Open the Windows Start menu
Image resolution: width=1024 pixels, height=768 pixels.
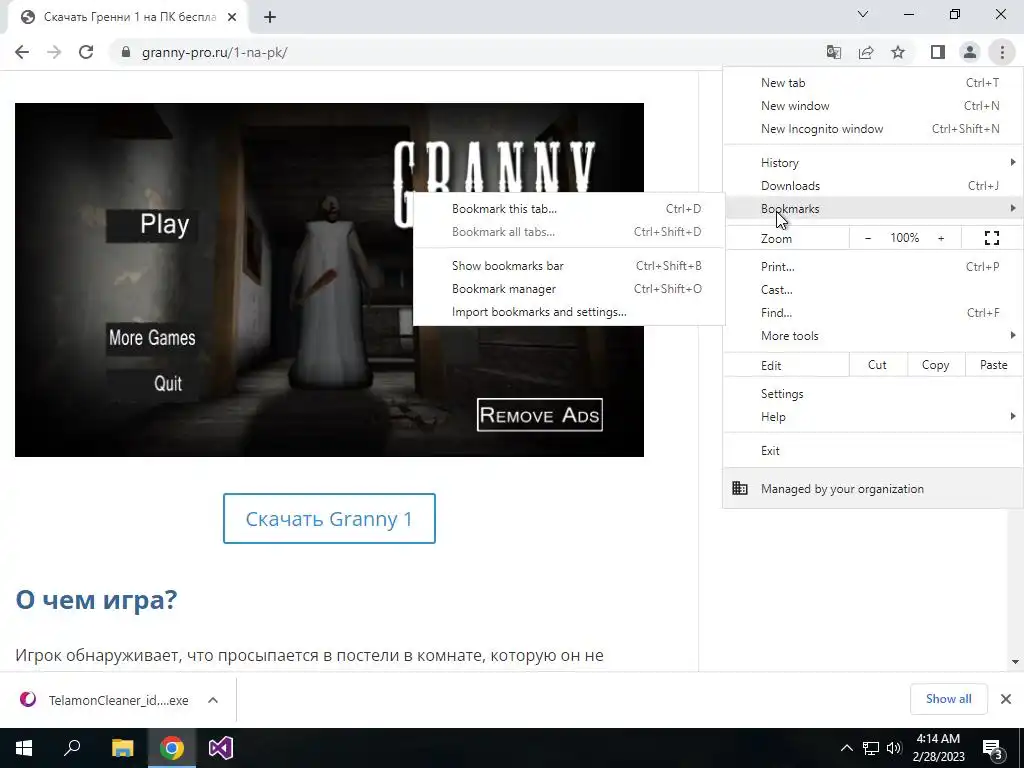point(24,748)
